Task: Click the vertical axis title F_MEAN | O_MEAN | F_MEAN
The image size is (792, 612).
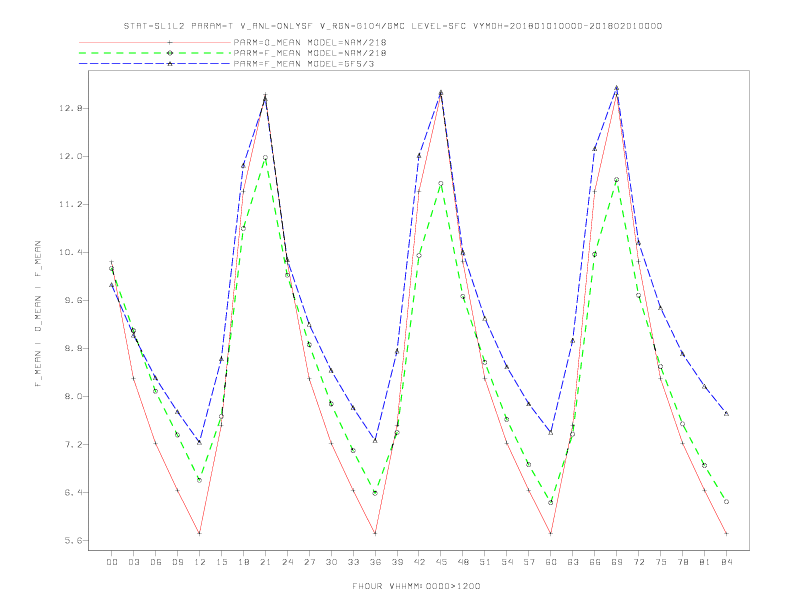Action: click(38, 314)
